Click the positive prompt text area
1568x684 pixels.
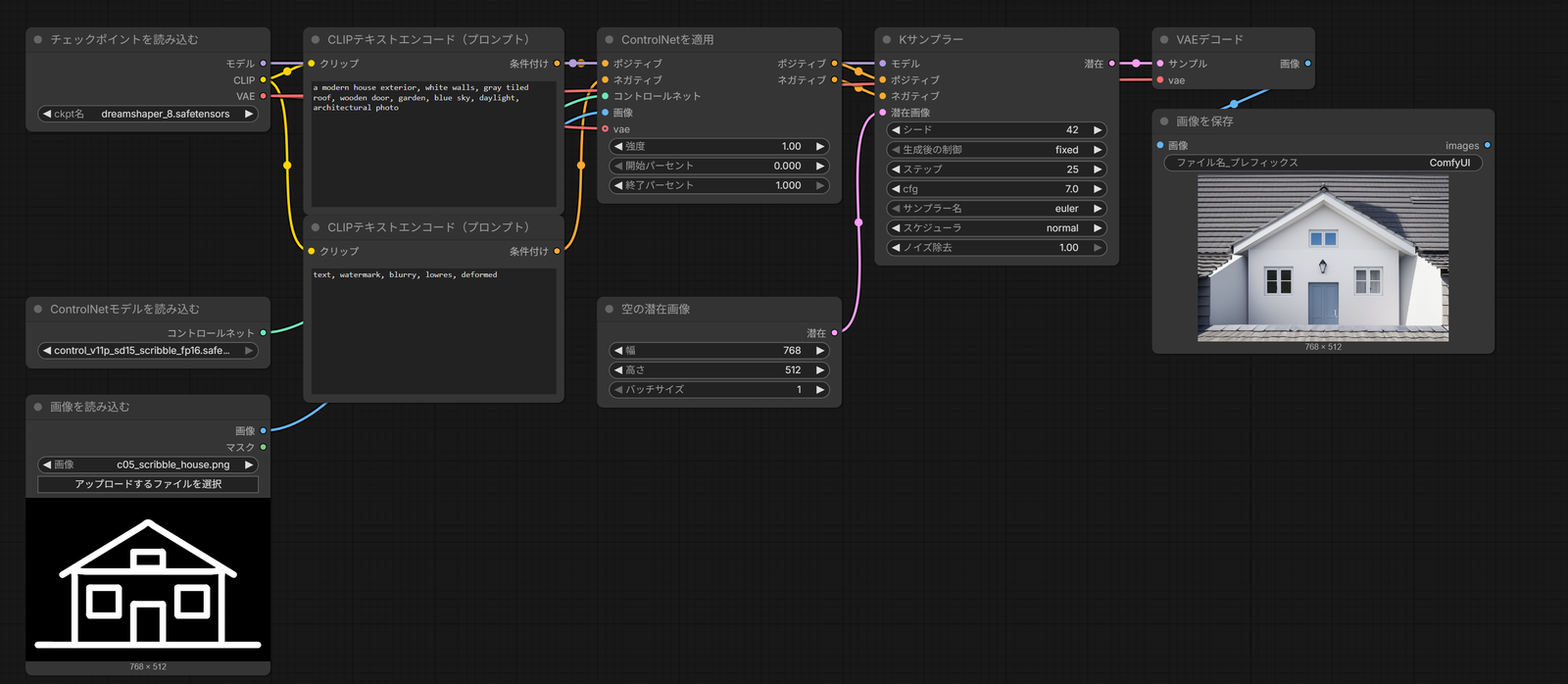pyautogui.click(x=434, y=144)
